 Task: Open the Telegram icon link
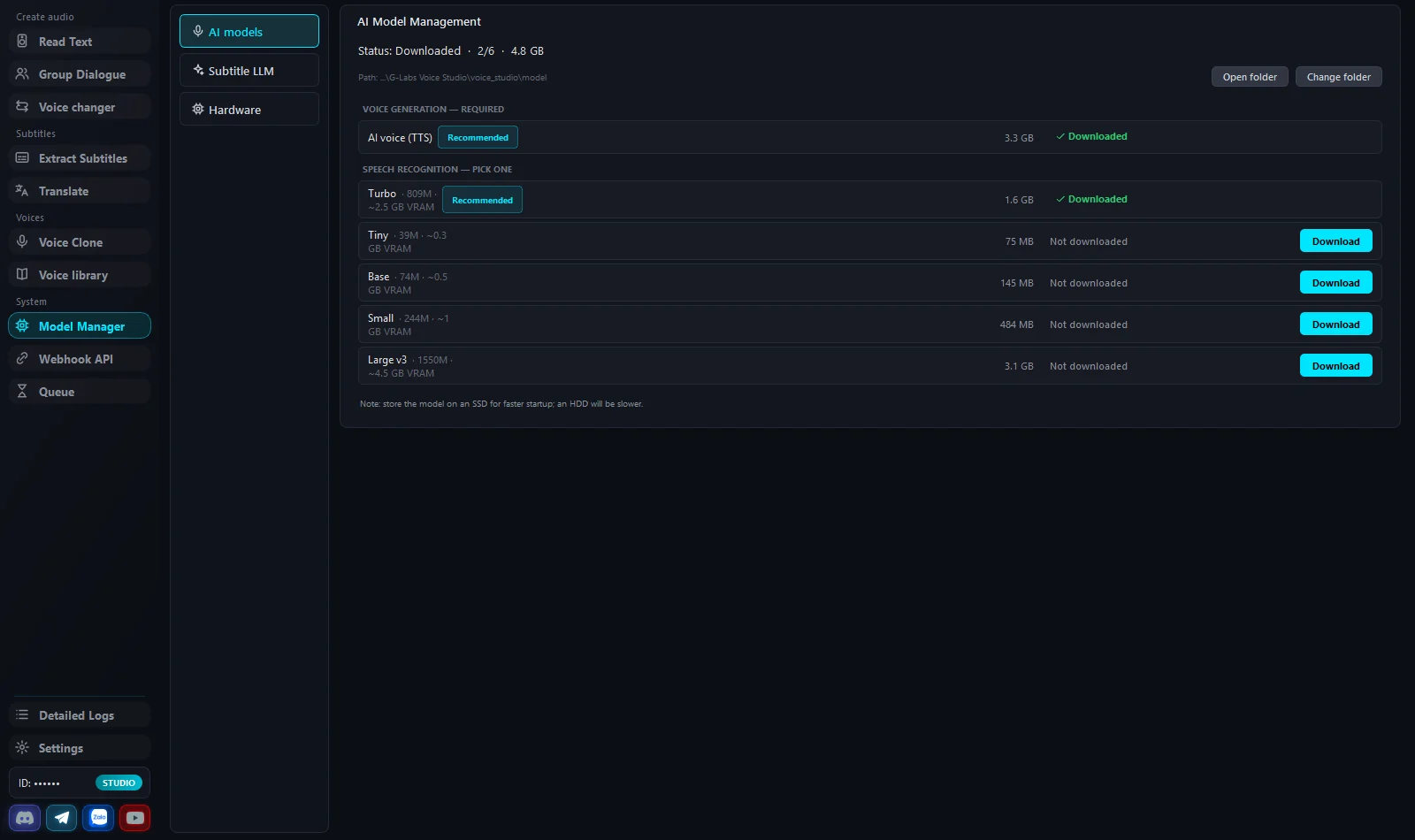(x=62, y=818)
